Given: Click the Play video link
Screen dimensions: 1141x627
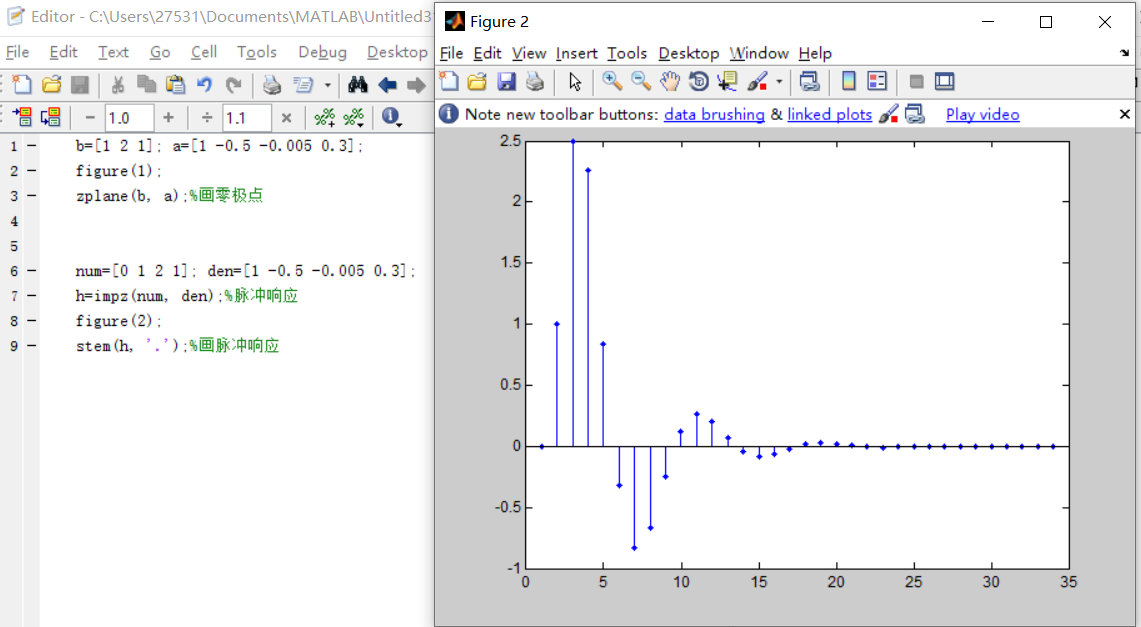Looking at the screenshot, I should [x=982, y=114].
